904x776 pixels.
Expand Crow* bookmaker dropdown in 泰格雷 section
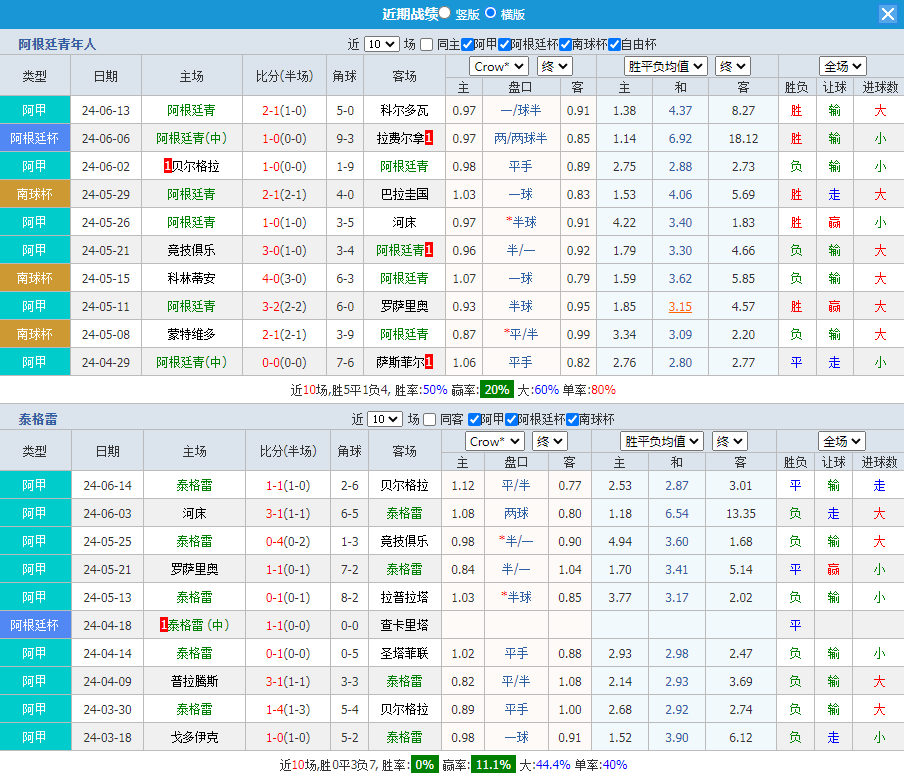click(x=495, y=441)
